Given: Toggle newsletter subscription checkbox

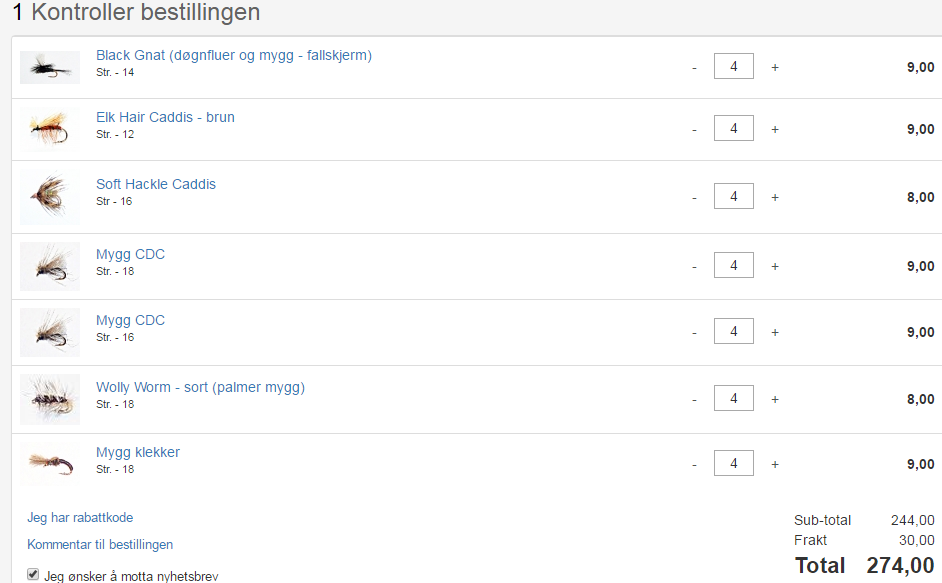Looking at the screenshot, I should click(x=33, y=575).
